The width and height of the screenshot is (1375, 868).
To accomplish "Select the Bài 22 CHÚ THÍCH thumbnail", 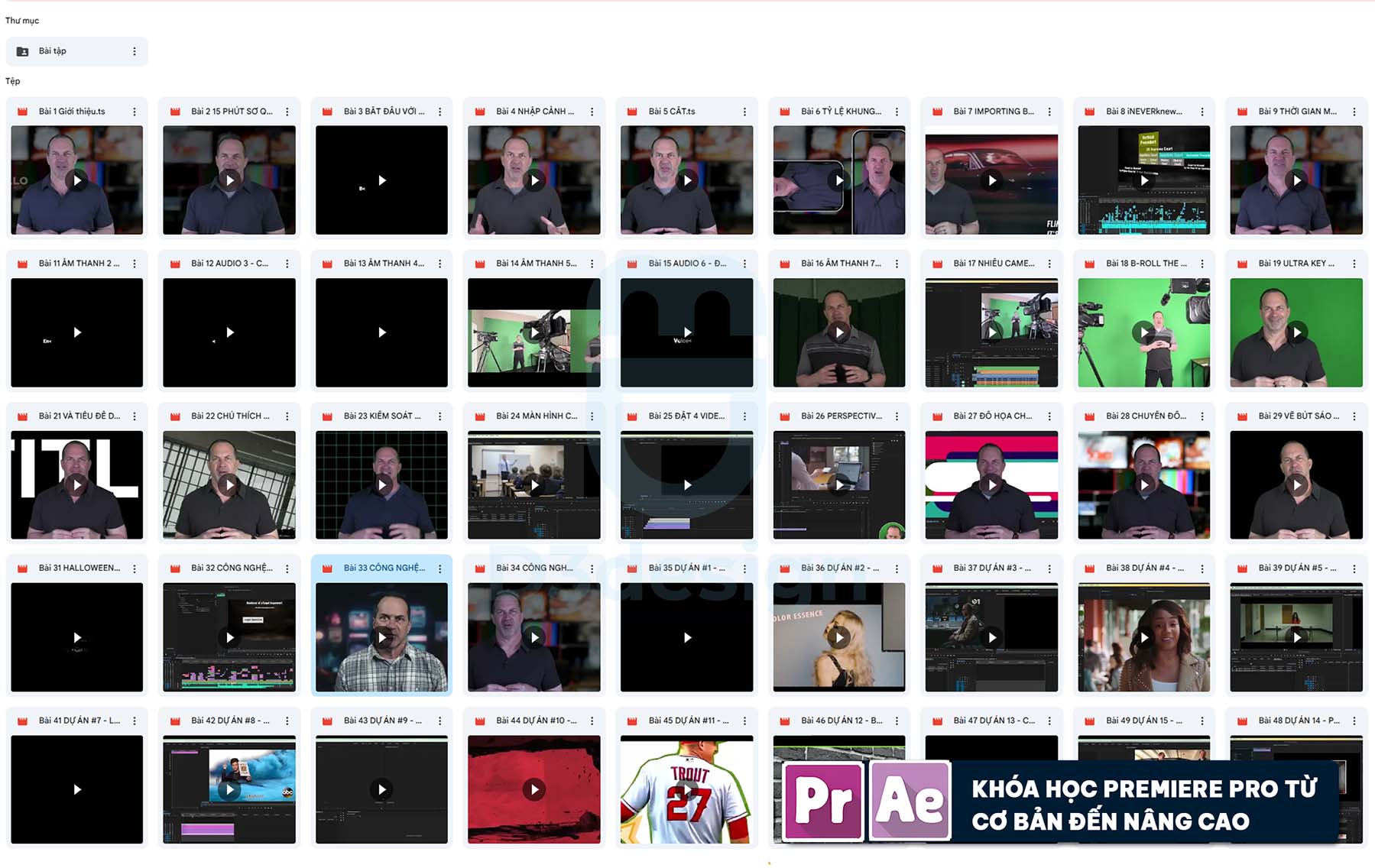I will (229, 485).
